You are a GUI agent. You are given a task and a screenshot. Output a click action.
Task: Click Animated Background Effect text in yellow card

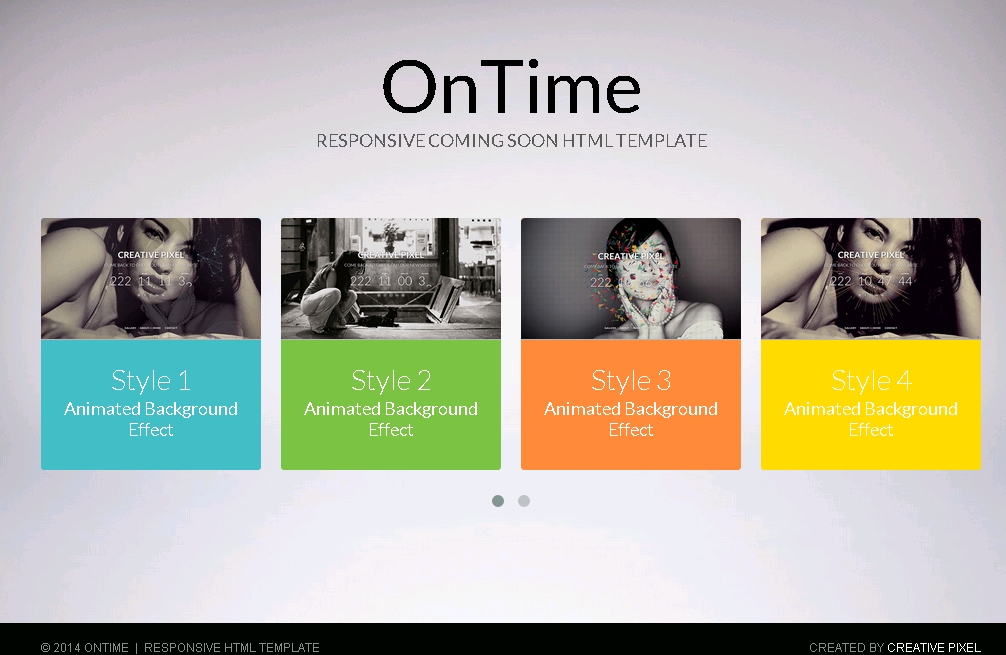pos(871,419)
